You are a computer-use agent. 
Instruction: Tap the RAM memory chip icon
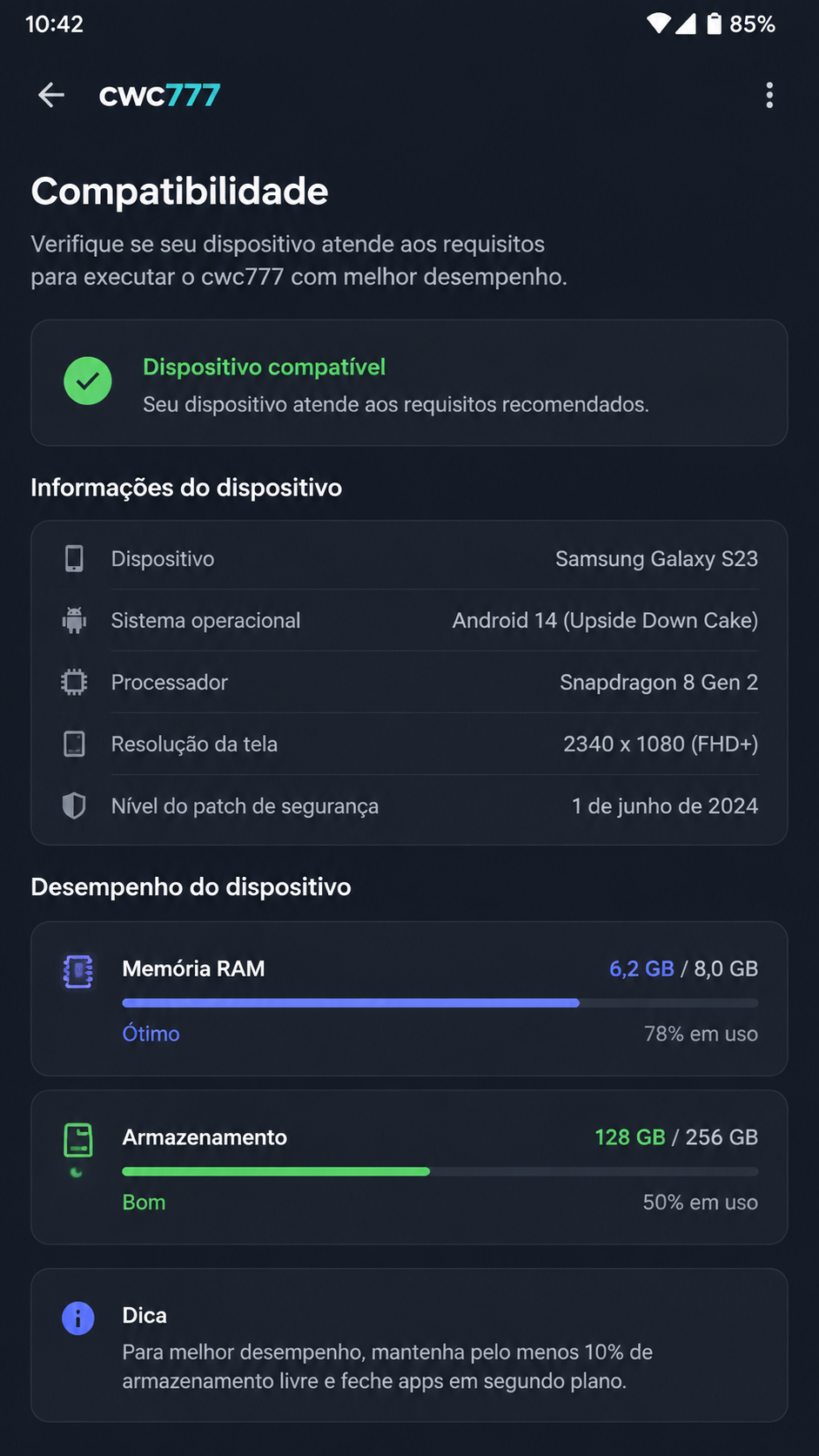click(78, 971)
